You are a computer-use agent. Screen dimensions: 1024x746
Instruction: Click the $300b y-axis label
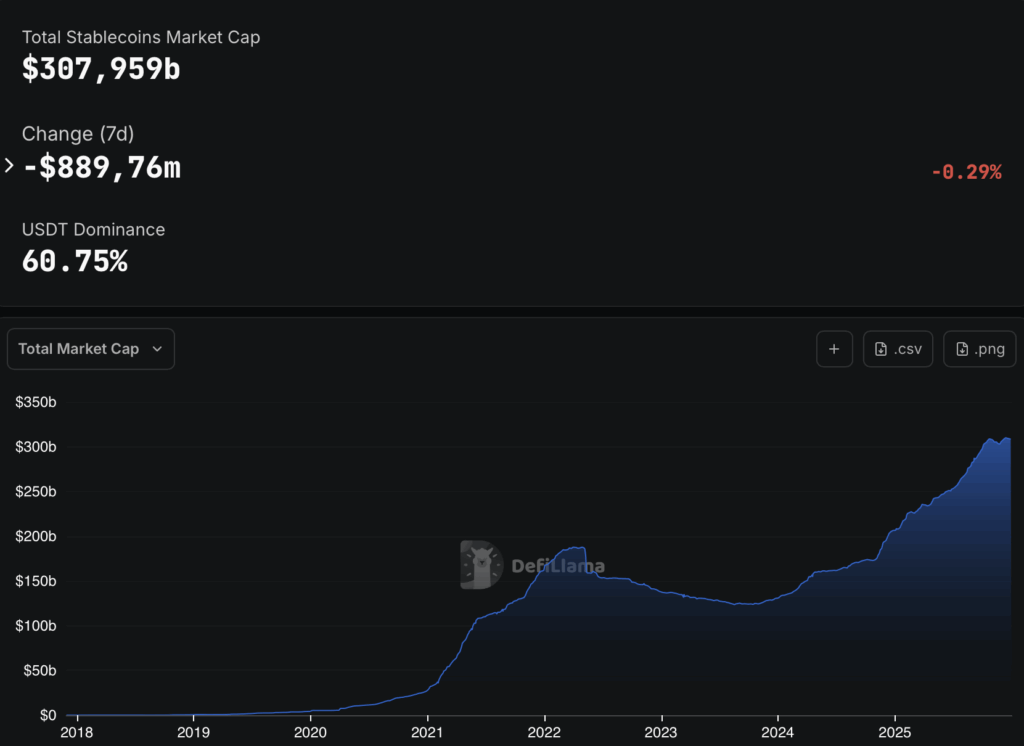point(36,447)
